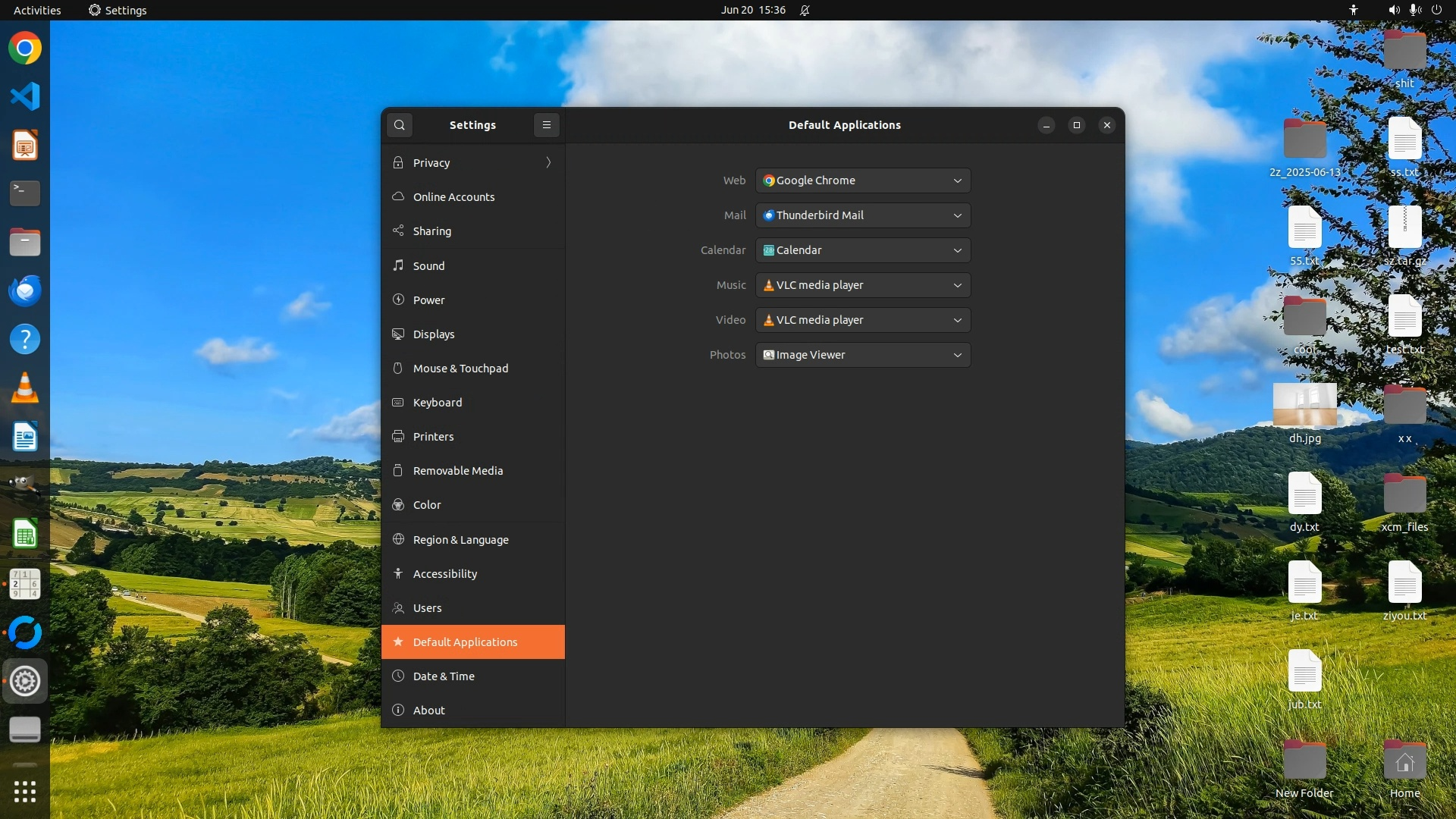Expand the Music player dropdown
This screenshot has width=1456, height=819.
[x=863, y=285]
